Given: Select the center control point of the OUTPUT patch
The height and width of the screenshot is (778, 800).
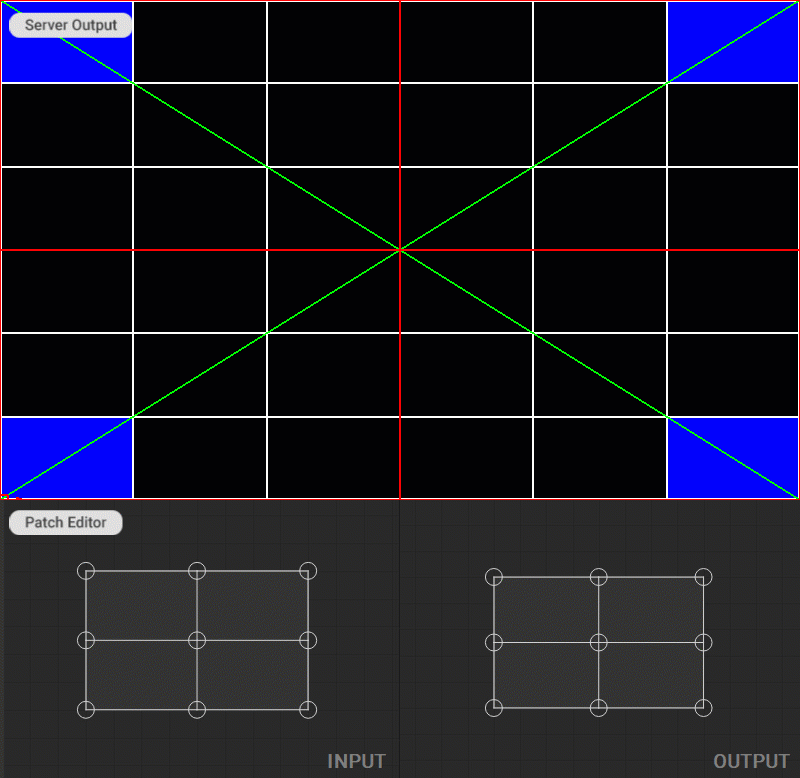Looking at the screenshot, I should (x=598, y=642).
